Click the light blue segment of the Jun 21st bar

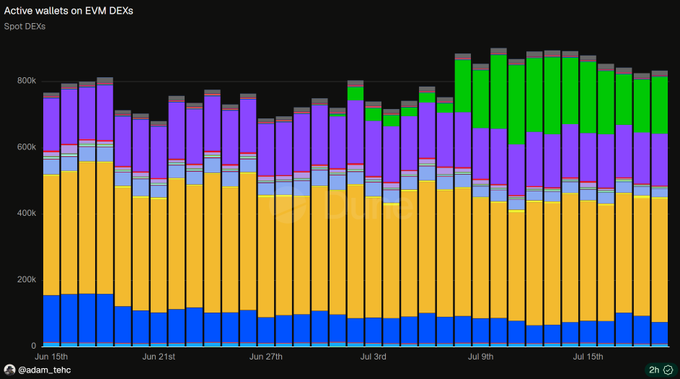pos(159,192)
